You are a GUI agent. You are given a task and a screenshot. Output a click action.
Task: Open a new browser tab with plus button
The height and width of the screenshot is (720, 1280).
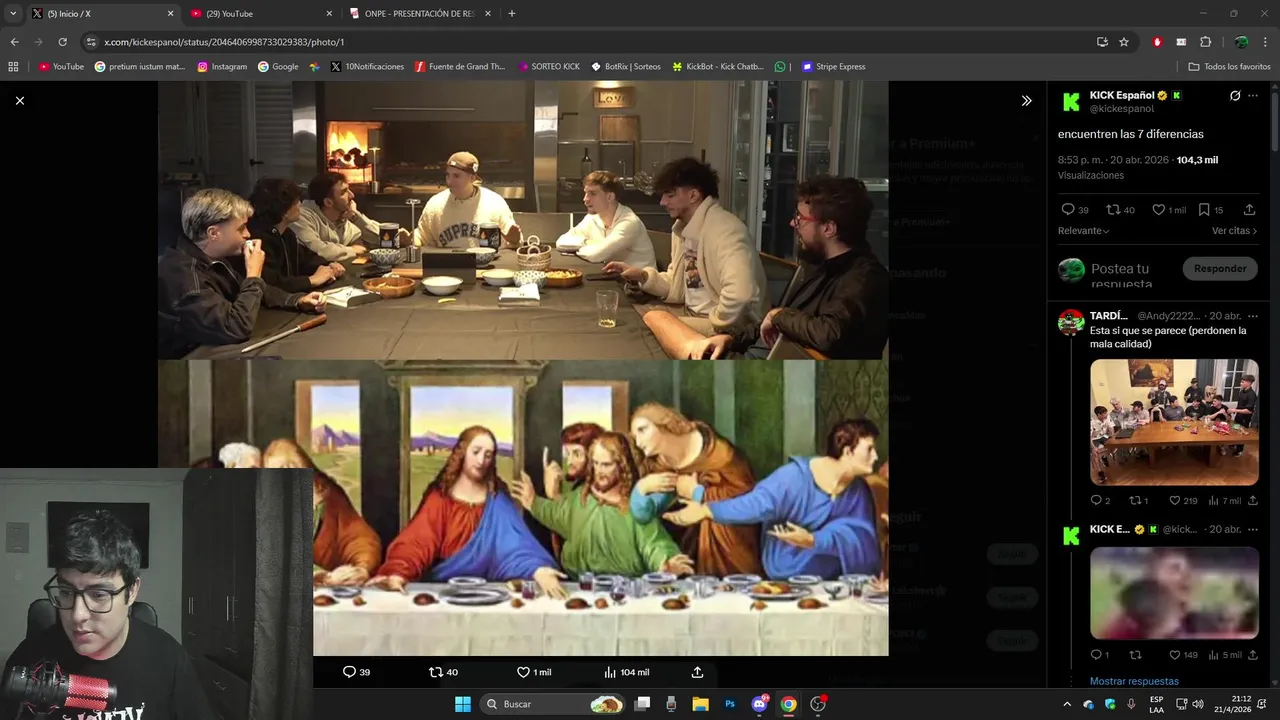pyautogui.click(x=512, y=14)
